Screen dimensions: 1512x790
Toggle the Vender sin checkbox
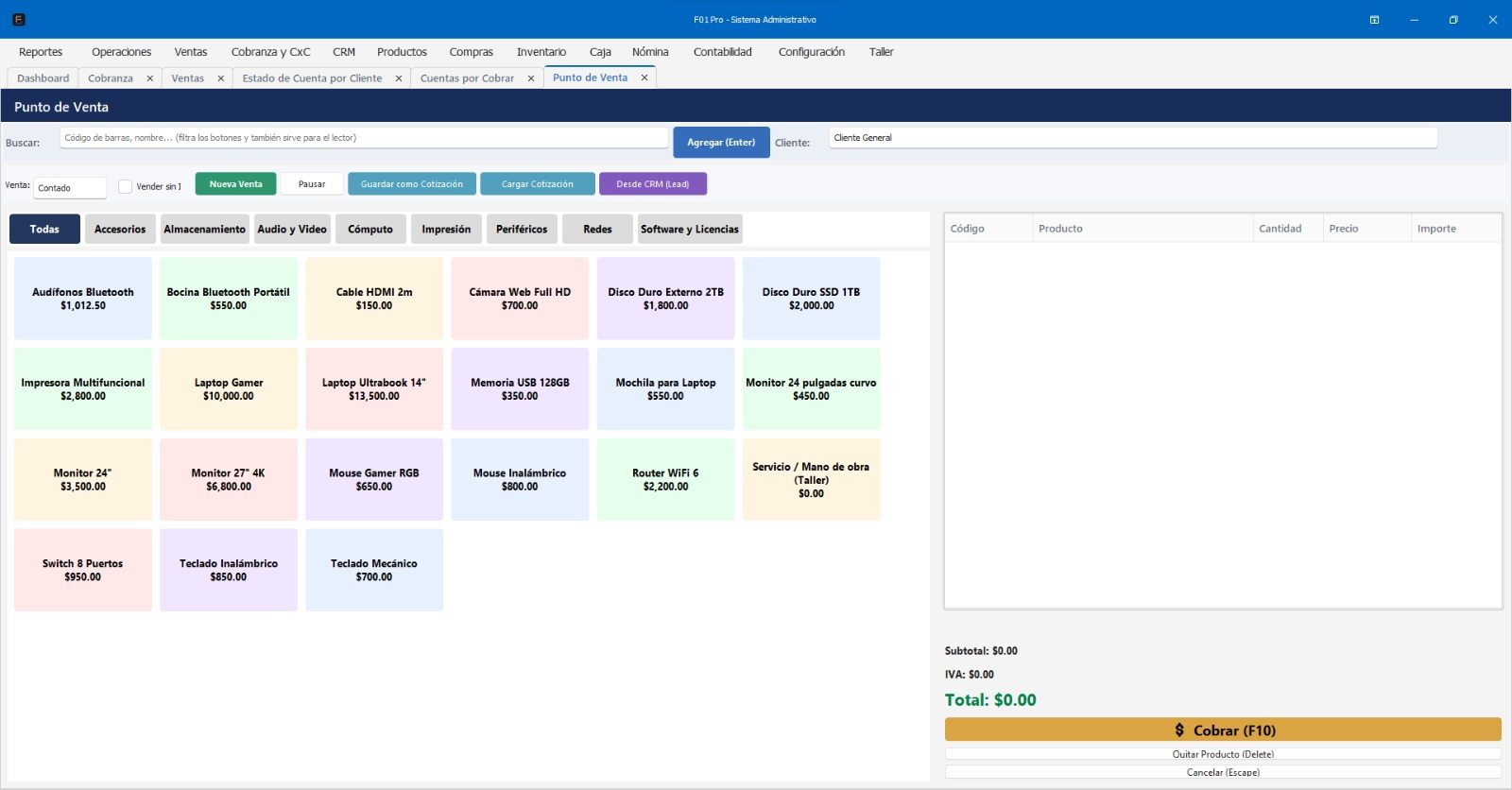click(x=125, y=186)
